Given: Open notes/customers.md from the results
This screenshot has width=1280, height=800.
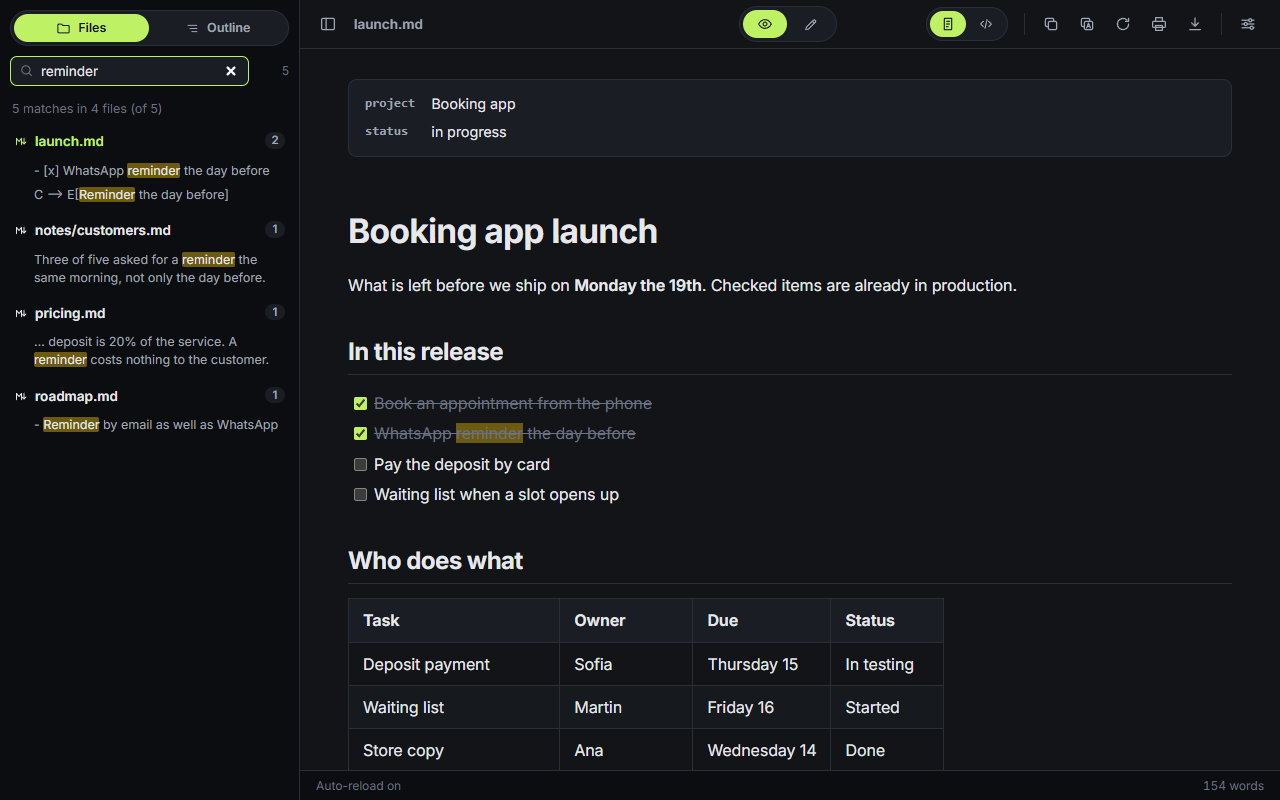Looking at the screenshot, I should tap(150, 230).
